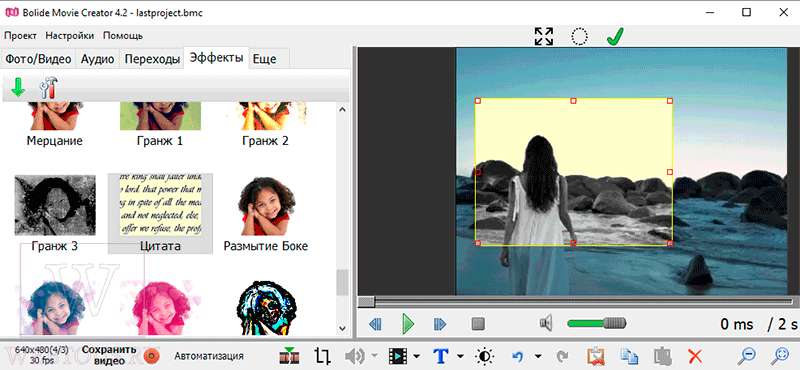Image resolution: width=800 pixels, height=370 pixels.
Task: Undo the last action
Action: [x=517, y=356]
